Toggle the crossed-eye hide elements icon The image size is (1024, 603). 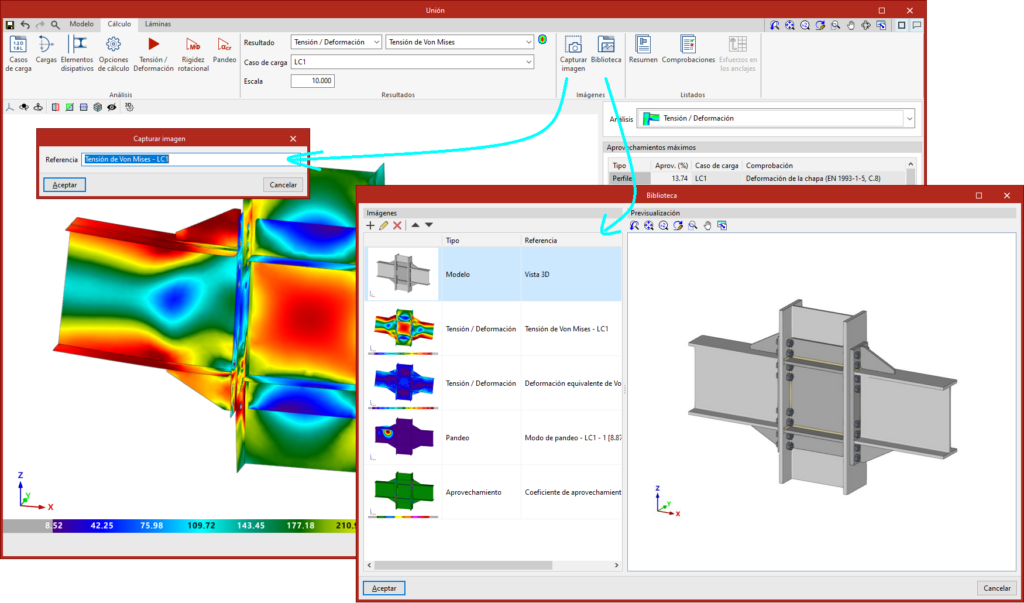tap(112, 106)
